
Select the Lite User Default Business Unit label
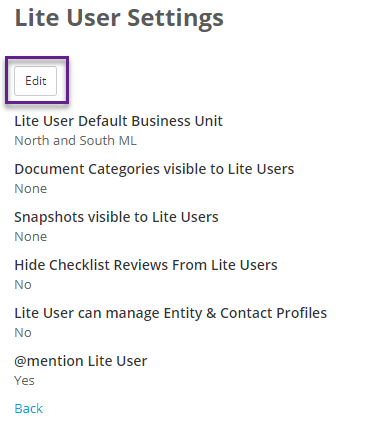tap(118, 121)
